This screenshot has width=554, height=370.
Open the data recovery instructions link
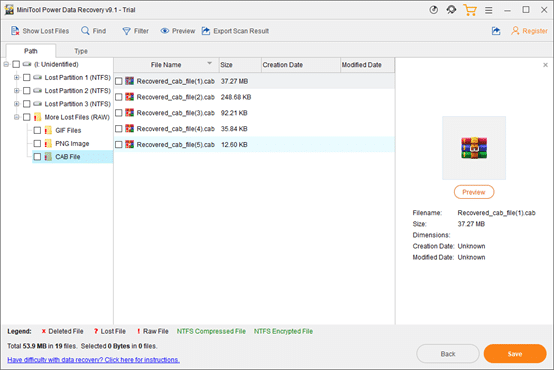[93, 360]
